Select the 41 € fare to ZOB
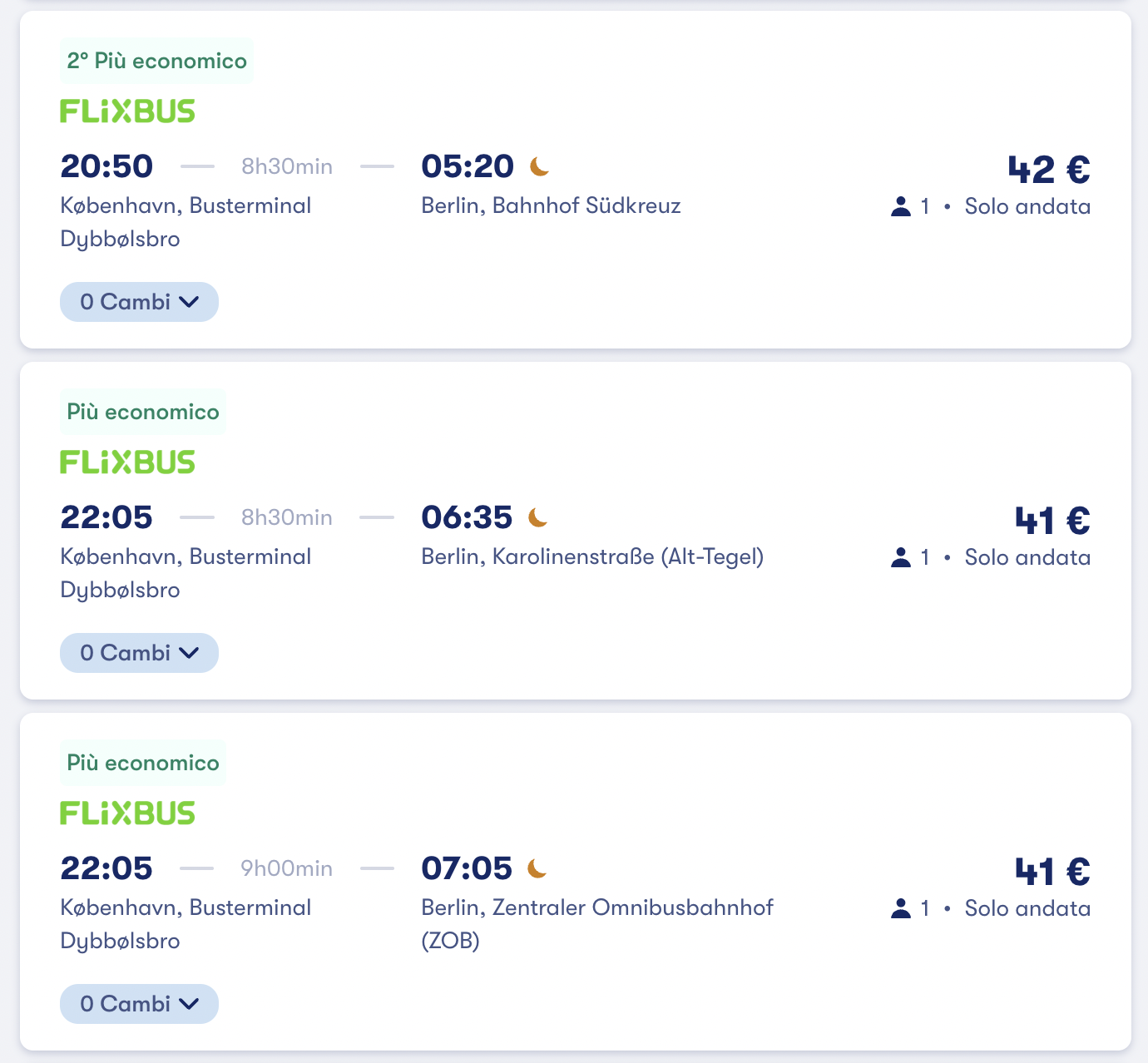This screenshot has width=1148, height=1063. [1052, 872]
